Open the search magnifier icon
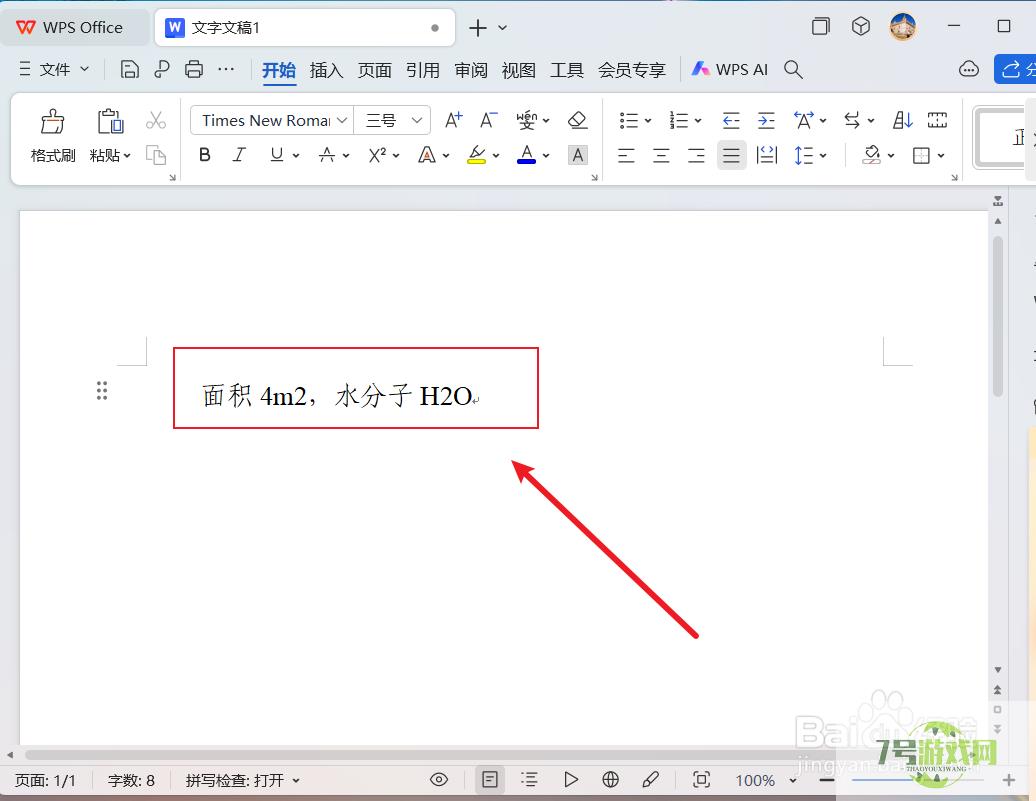The image size is (1036, 801). point(793,69)
